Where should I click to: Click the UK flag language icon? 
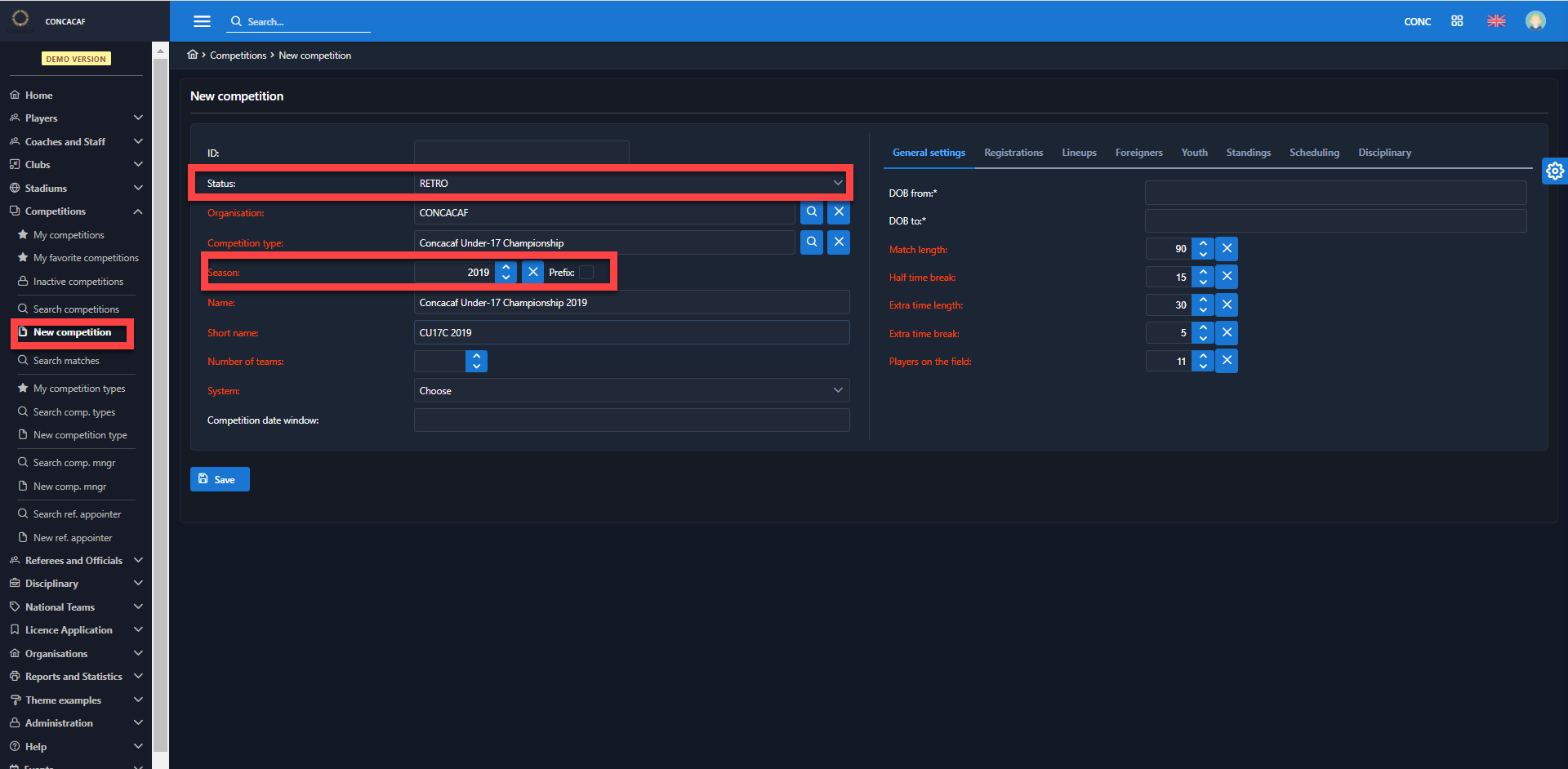[x=1496, y=21]
